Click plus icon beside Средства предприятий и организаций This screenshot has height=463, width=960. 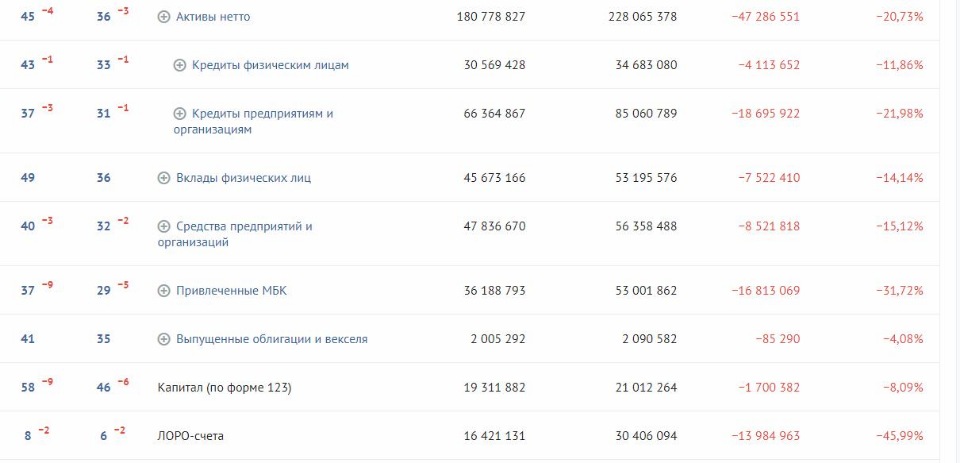coord(163,227)
